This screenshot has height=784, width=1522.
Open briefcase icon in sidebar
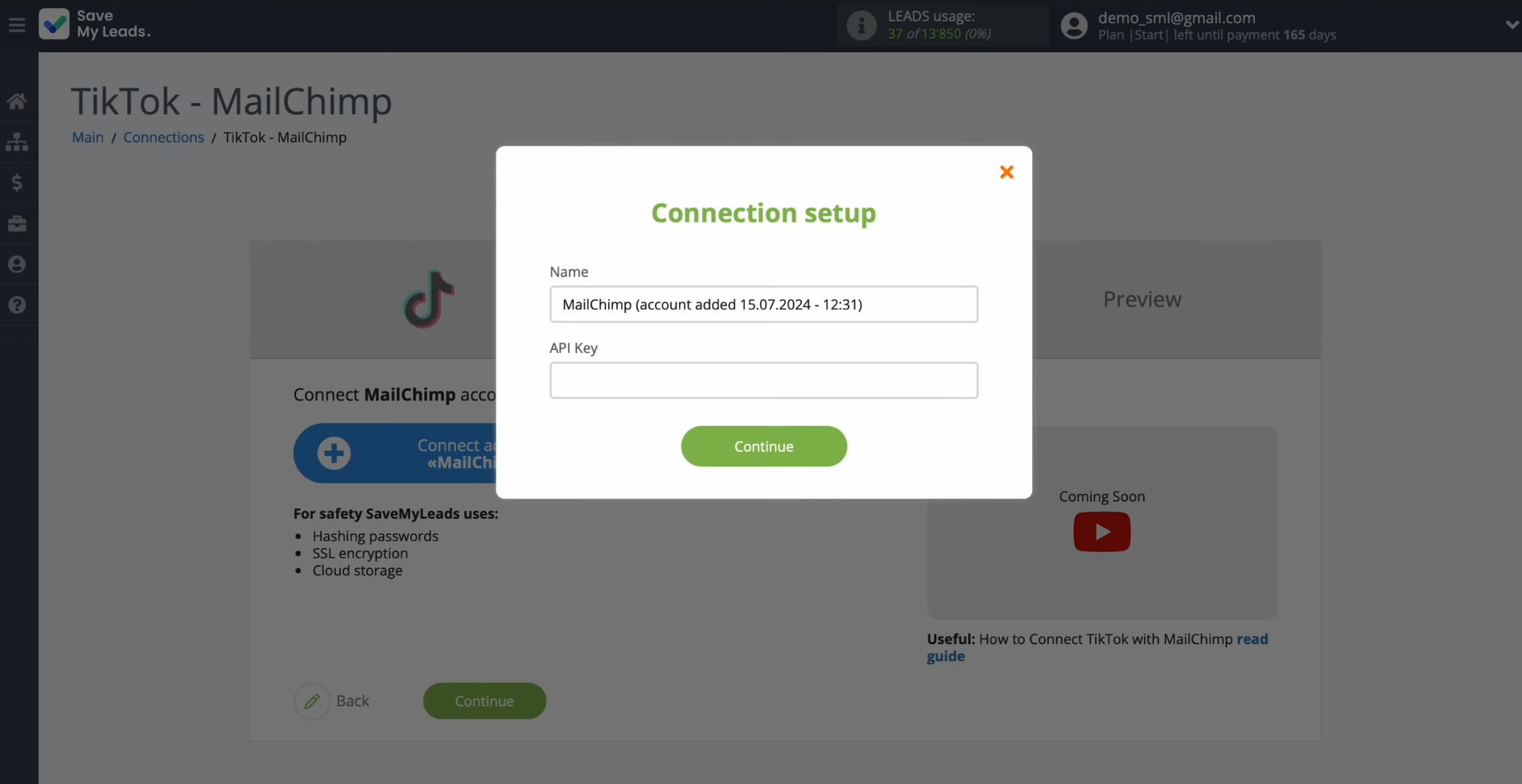point(17,224)
